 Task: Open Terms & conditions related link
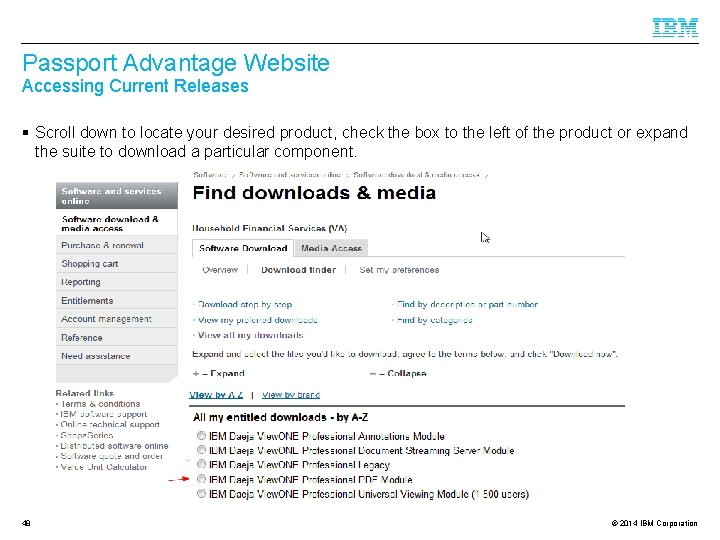point(100,404)
